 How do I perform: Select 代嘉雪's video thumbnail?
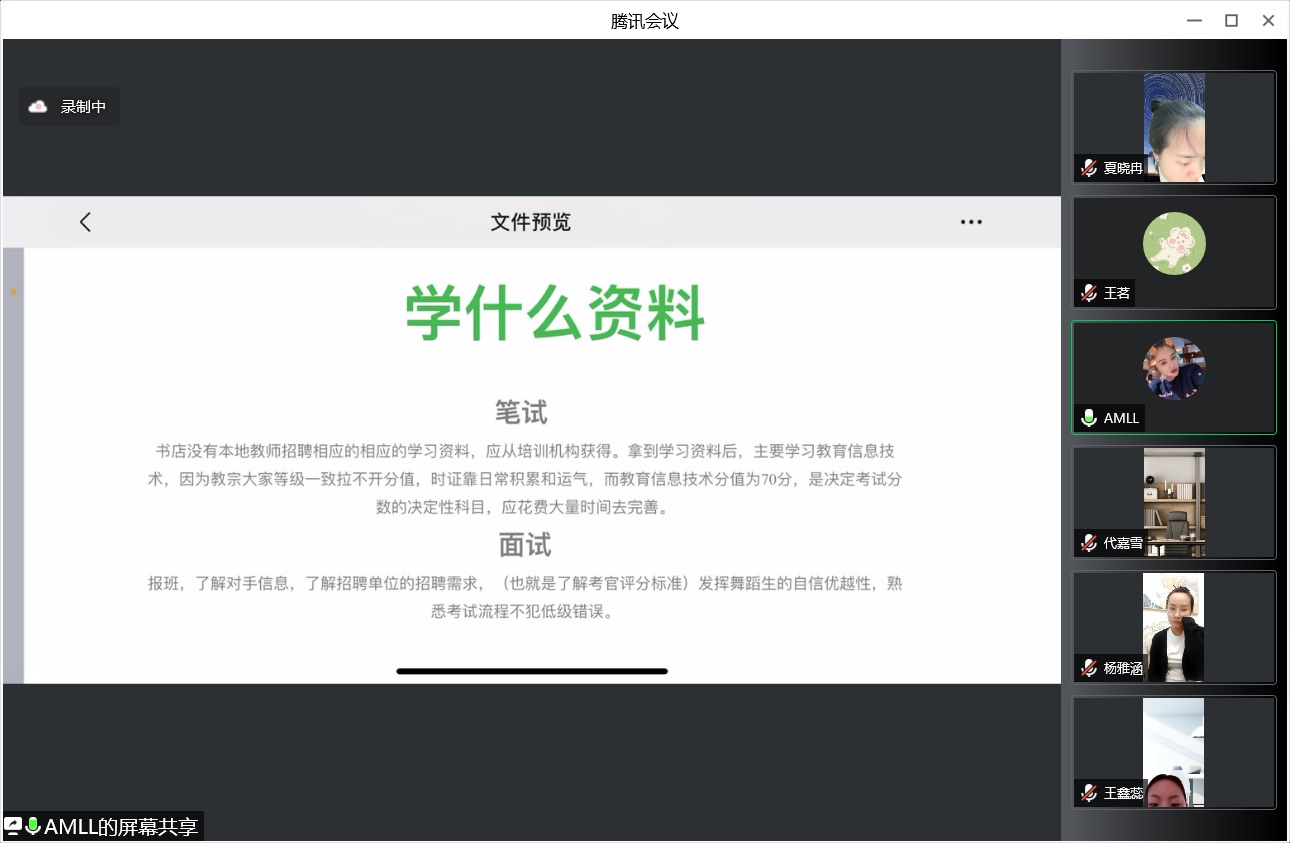click(1174, 500)
